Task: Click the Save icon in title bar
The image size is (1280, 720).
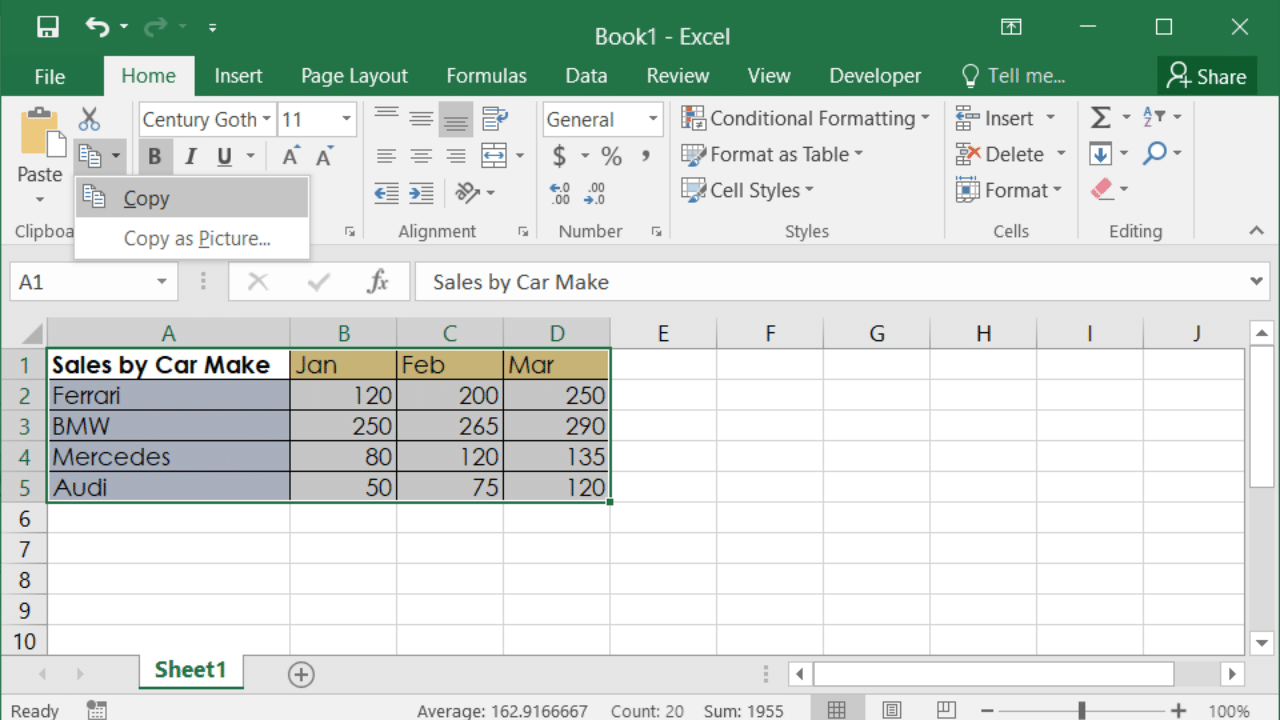Action: tap(47, 27)
